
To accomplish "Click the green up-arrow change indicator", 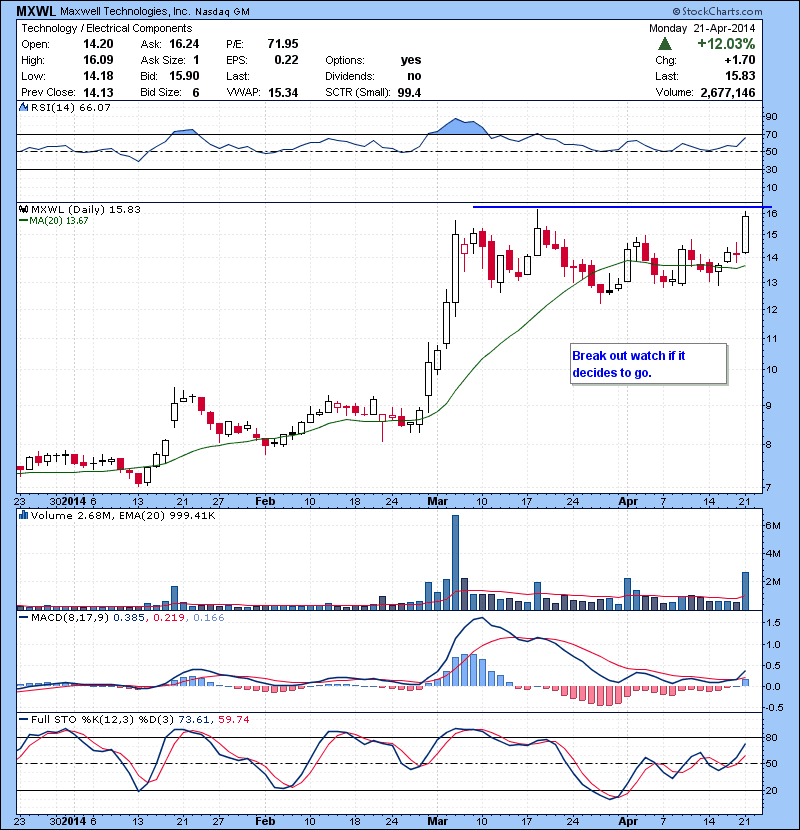I will (665, 44).
